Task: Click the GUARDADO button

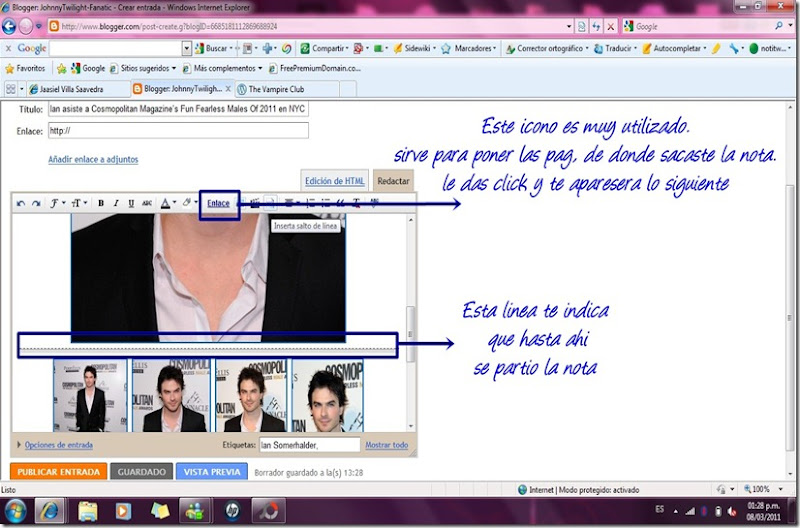Action: [x=142, y=472]
